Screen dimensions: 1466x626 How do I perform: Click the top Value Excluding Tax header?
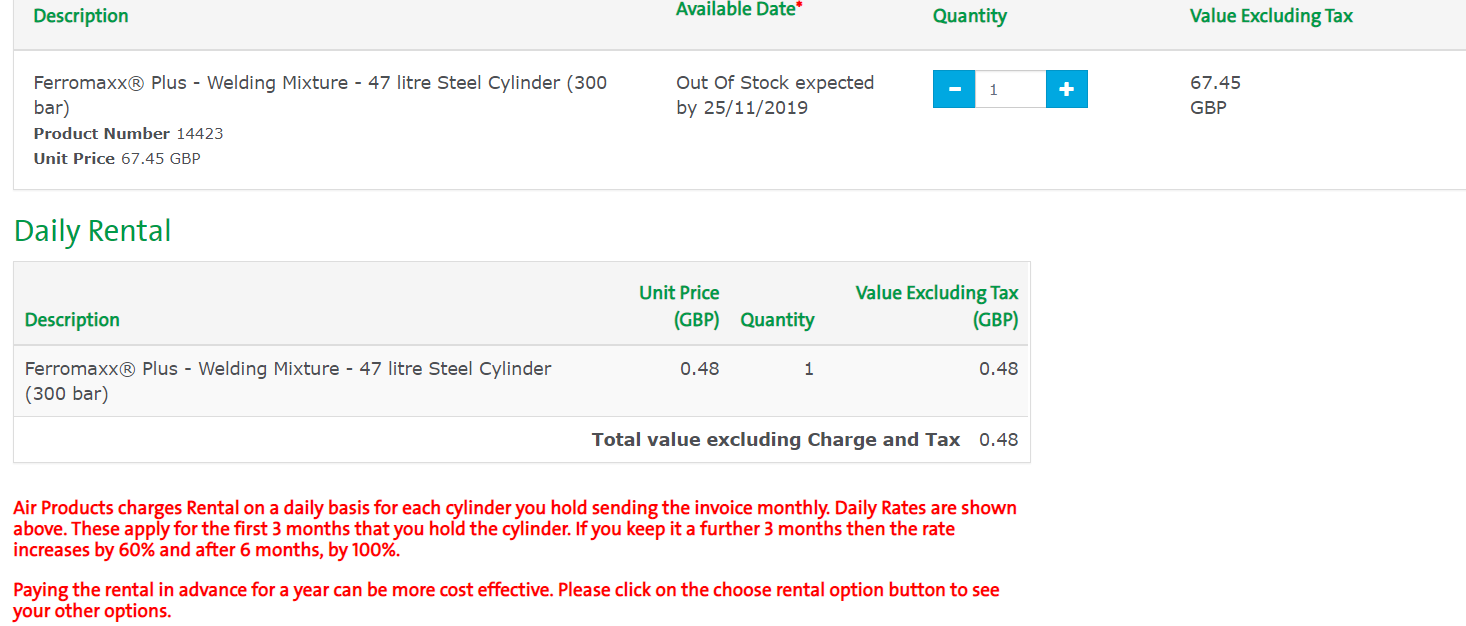click(1271, 16)
